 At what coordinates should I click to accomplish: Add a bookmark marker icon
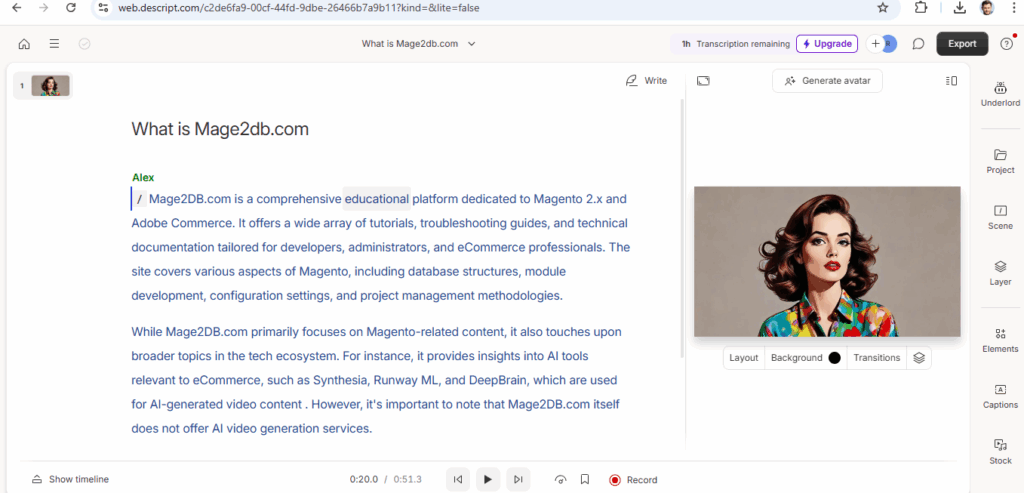[585, 479]
